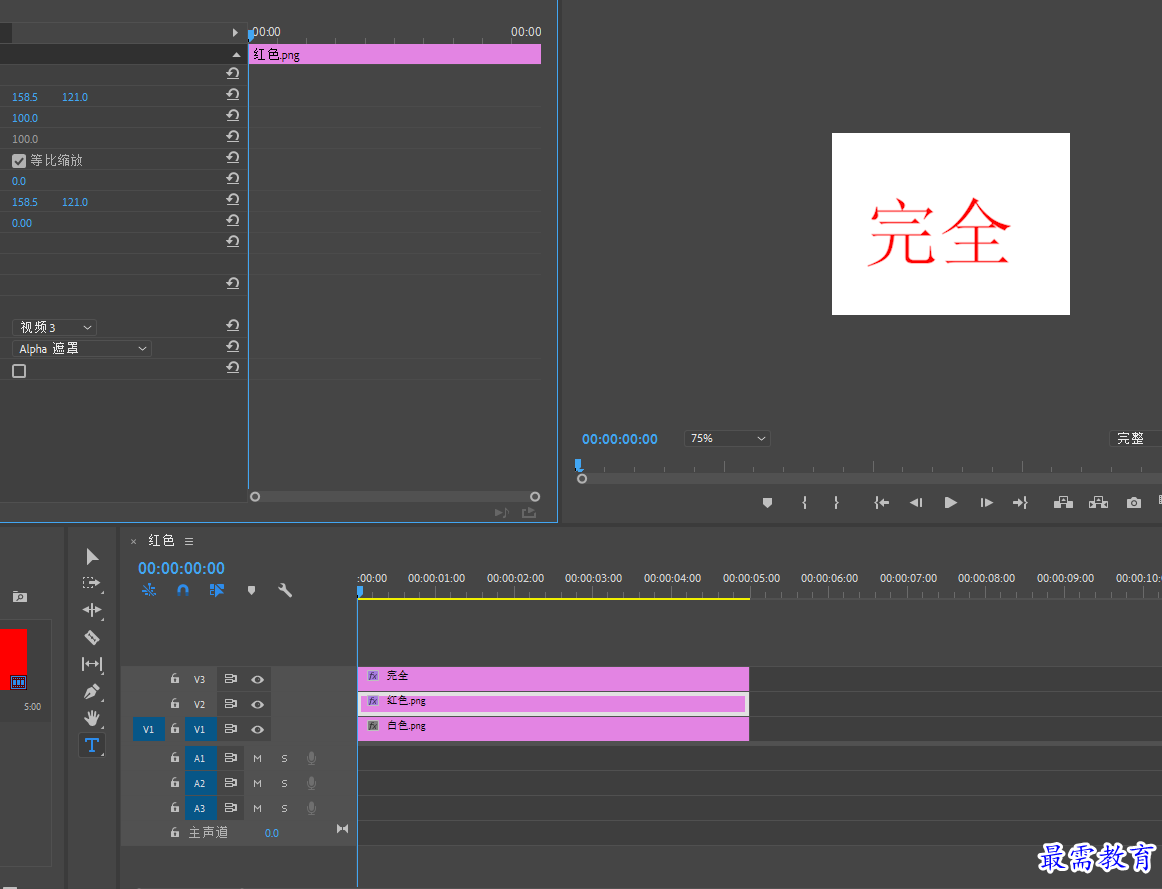This screenshot has width=1162, height=889.
Task: Open the 75% zoom level dropdown
Action: click(727, 439)
